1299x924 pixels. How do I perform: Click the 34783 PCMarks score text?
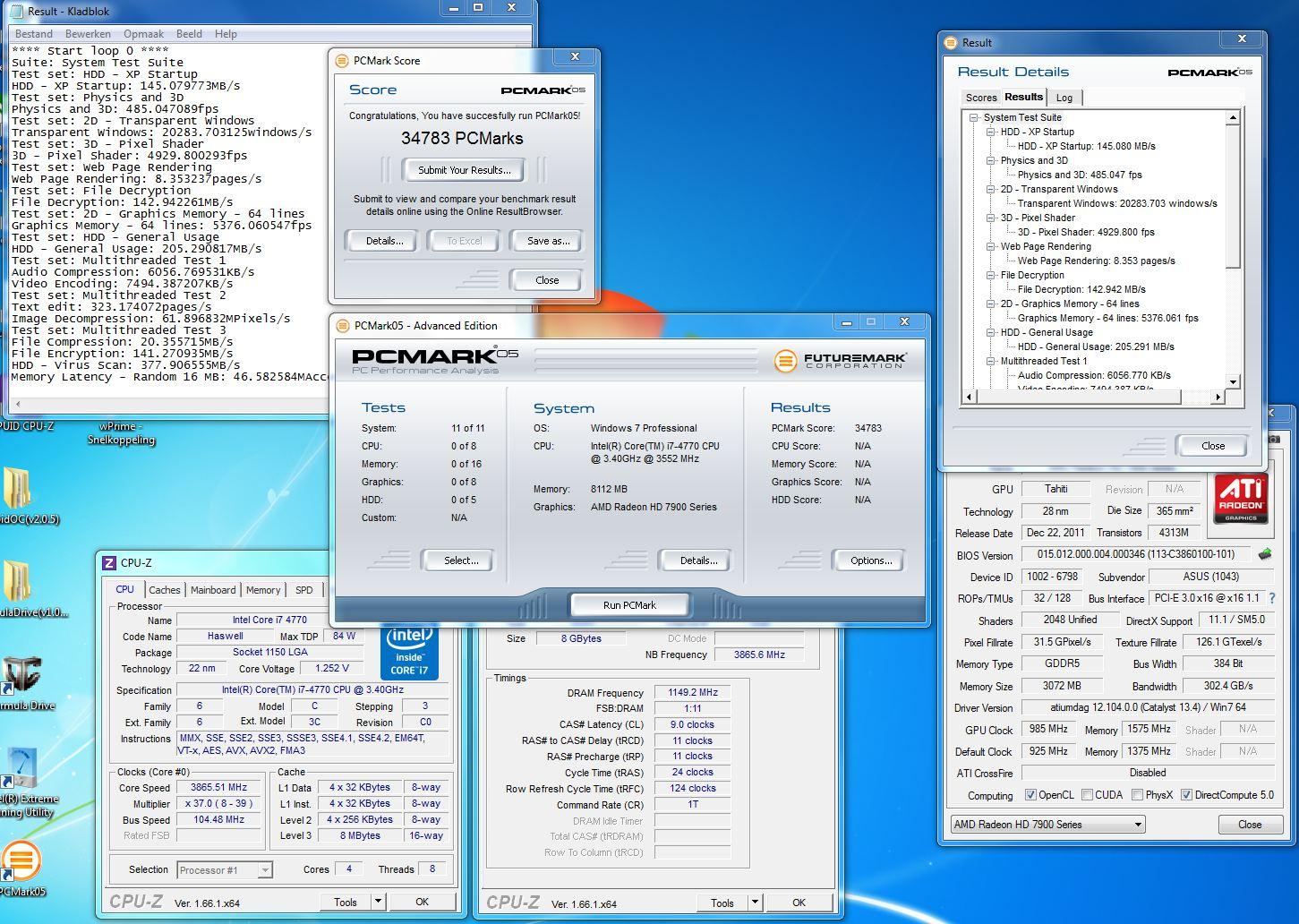point(462,138)
